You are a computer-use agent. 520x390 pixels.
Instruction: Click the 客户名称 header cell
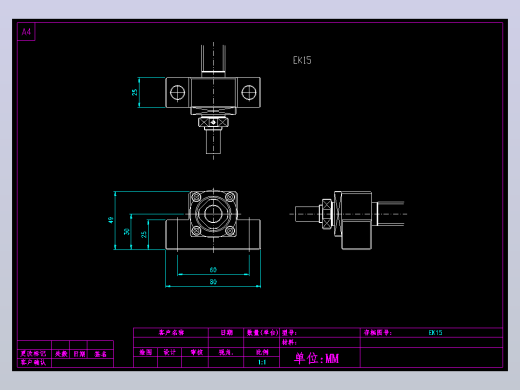(x=171, y=333)
